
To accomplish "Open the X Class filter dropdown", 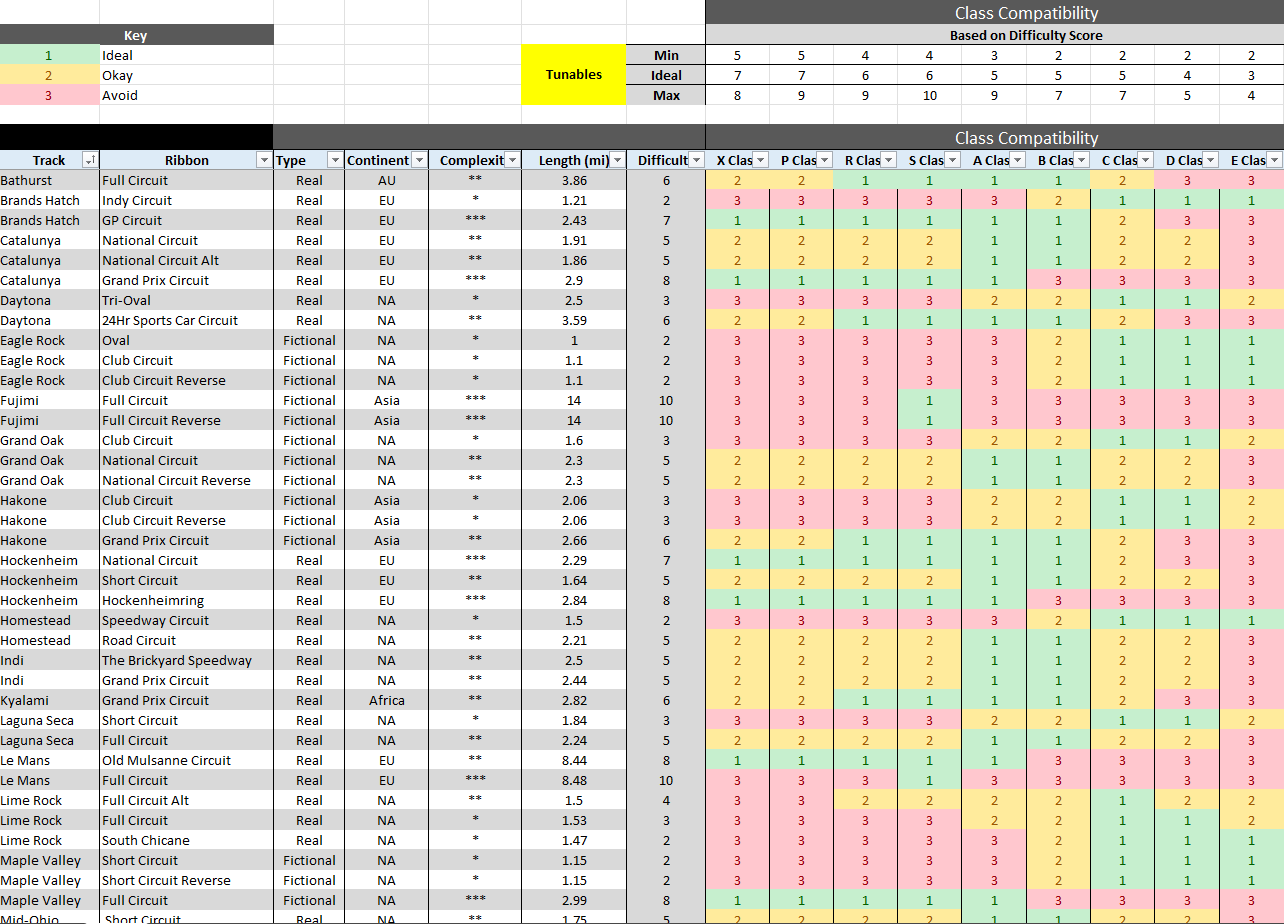I will pos(760,160).
